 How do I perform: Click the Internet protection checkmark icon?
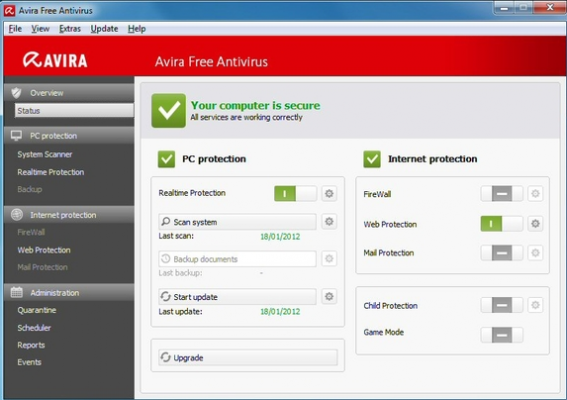[372, 159]
